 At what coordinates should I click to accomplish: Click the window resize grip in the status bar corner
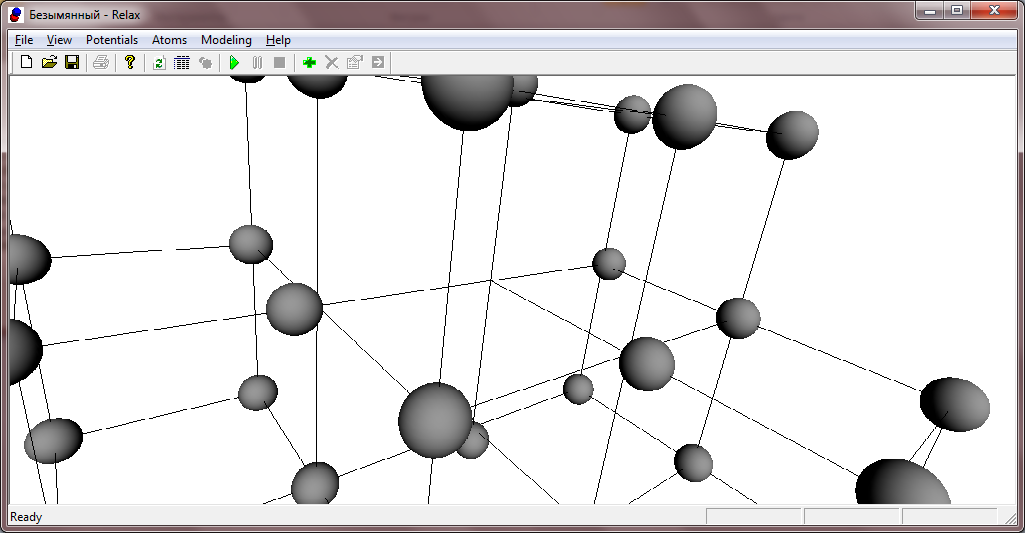click(1011, 517)
